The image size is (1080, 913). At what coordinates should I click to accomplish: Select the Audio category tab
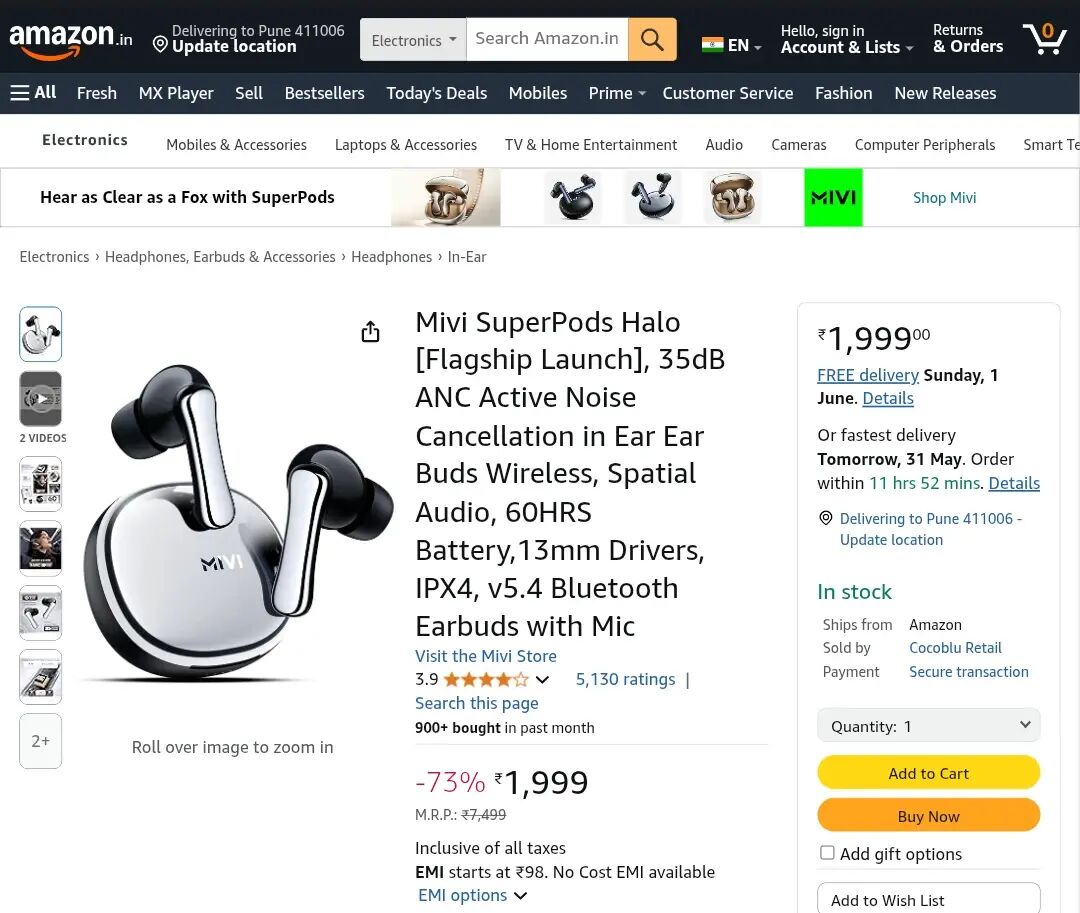(724, 145)
